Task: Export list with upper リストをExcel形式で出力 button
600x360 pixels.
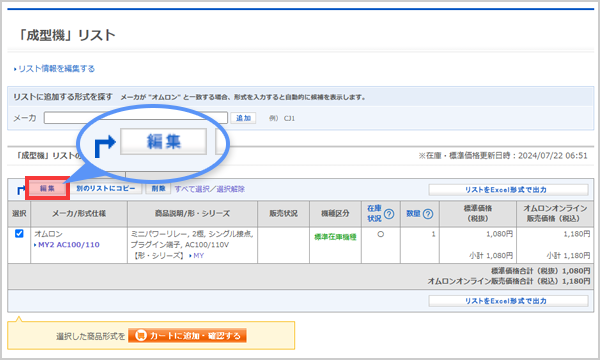Action: pyautogui.click(x=508, y=189)
